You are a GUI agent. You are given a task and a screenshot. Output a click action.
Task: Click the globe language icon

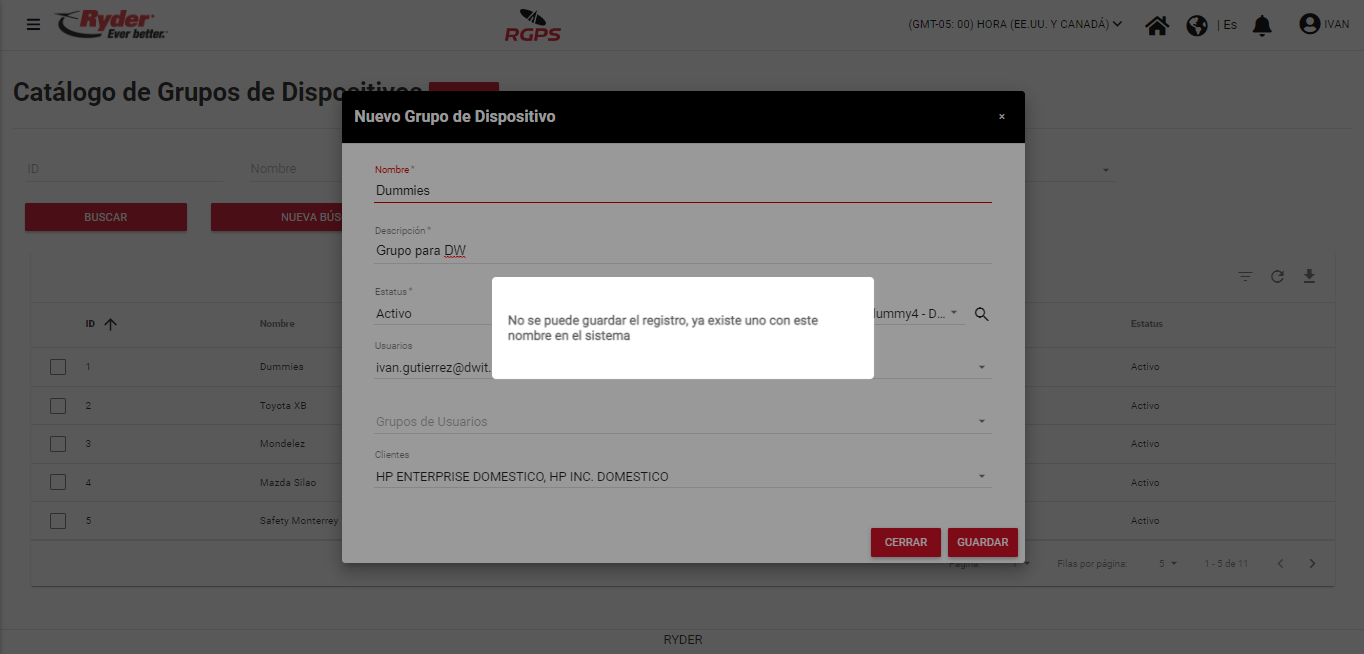tap(1197, 25)
